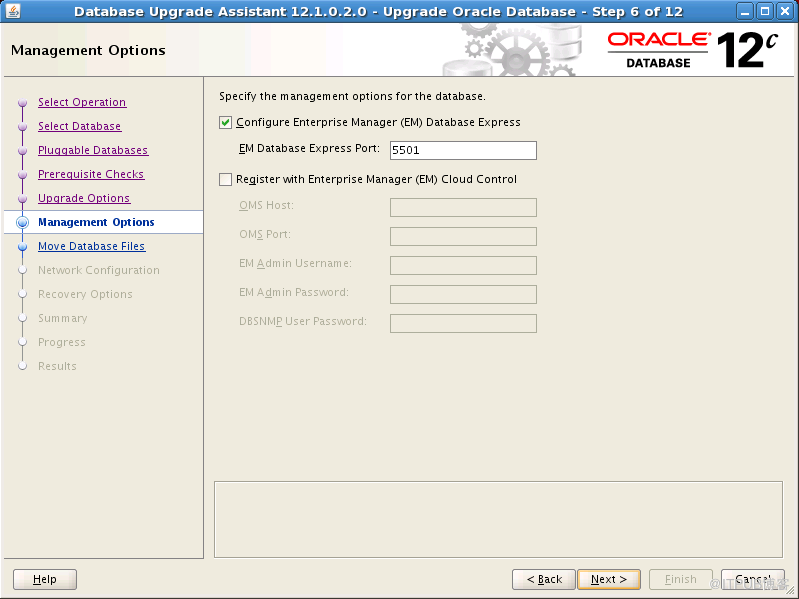The width and height of the screenshot is (799, 599).
Task: Select Management Options in step list
Action: (96, 222)
